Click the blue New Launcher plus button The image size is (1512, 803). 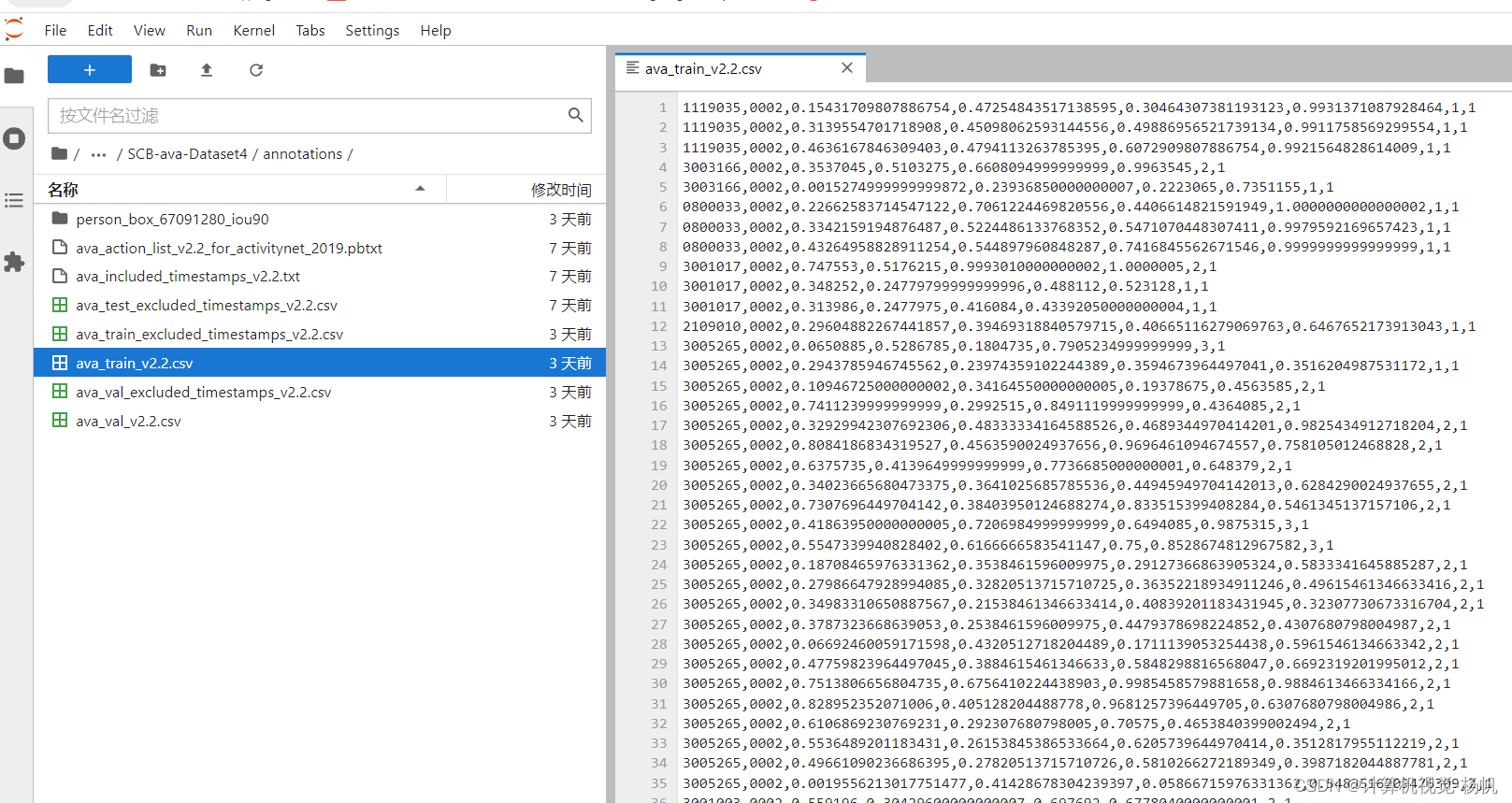90,69
